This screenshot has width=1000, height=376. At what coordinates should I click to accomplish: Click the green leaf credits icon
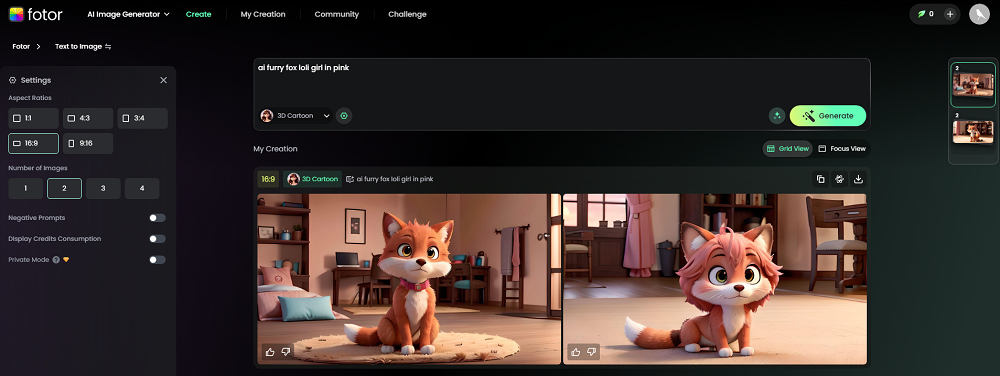921,14
